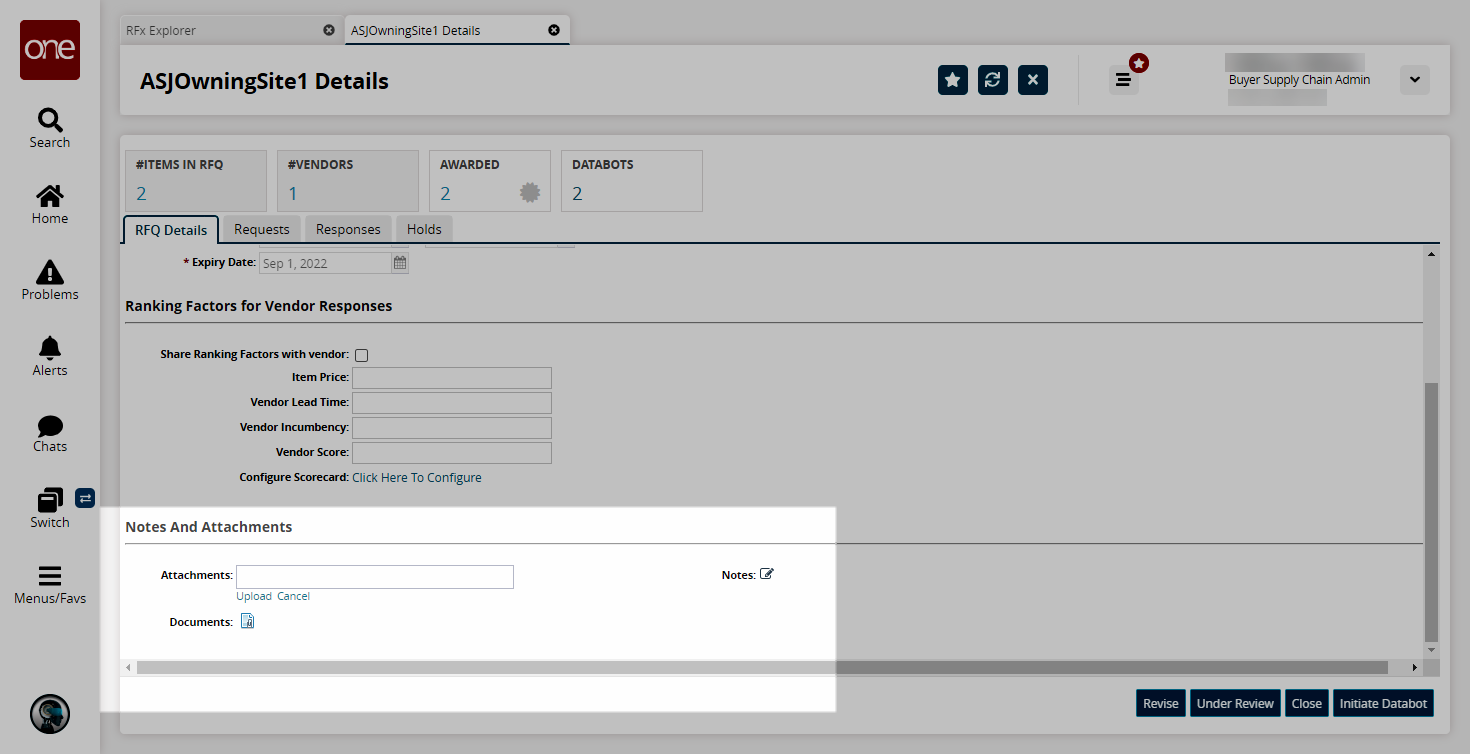Click the Expiry Date field
1470x754 pixels.
(325, 264)
